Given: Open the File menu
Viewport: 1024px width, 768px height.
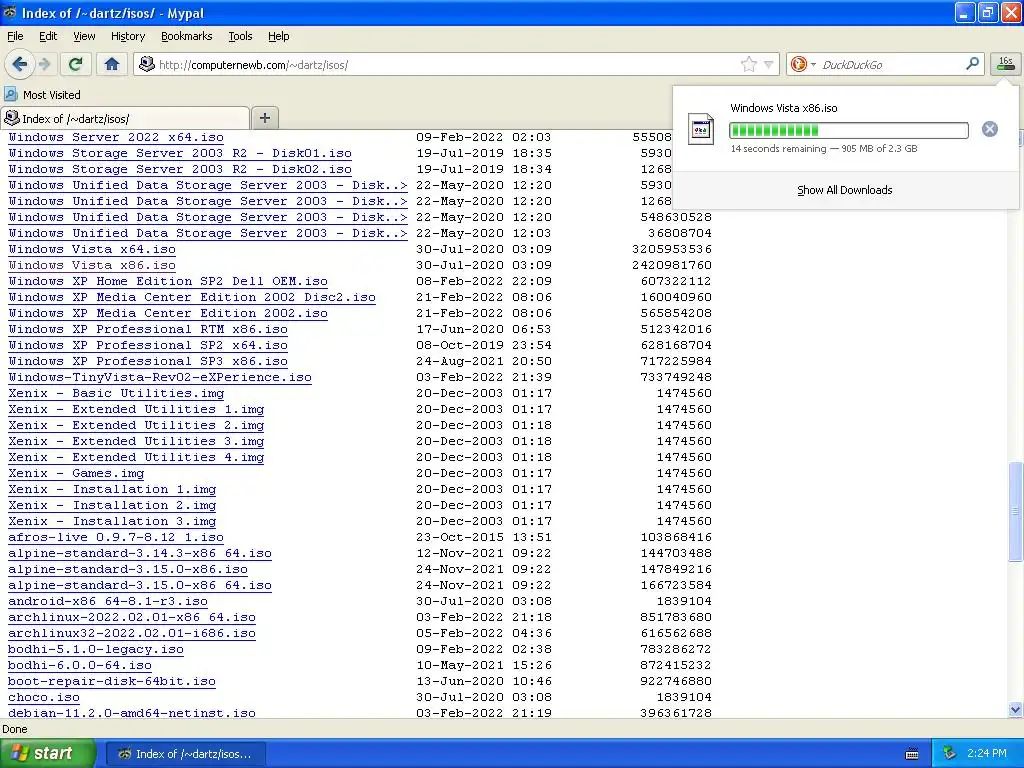Looking at the screenshot, I should pos(15,36).
